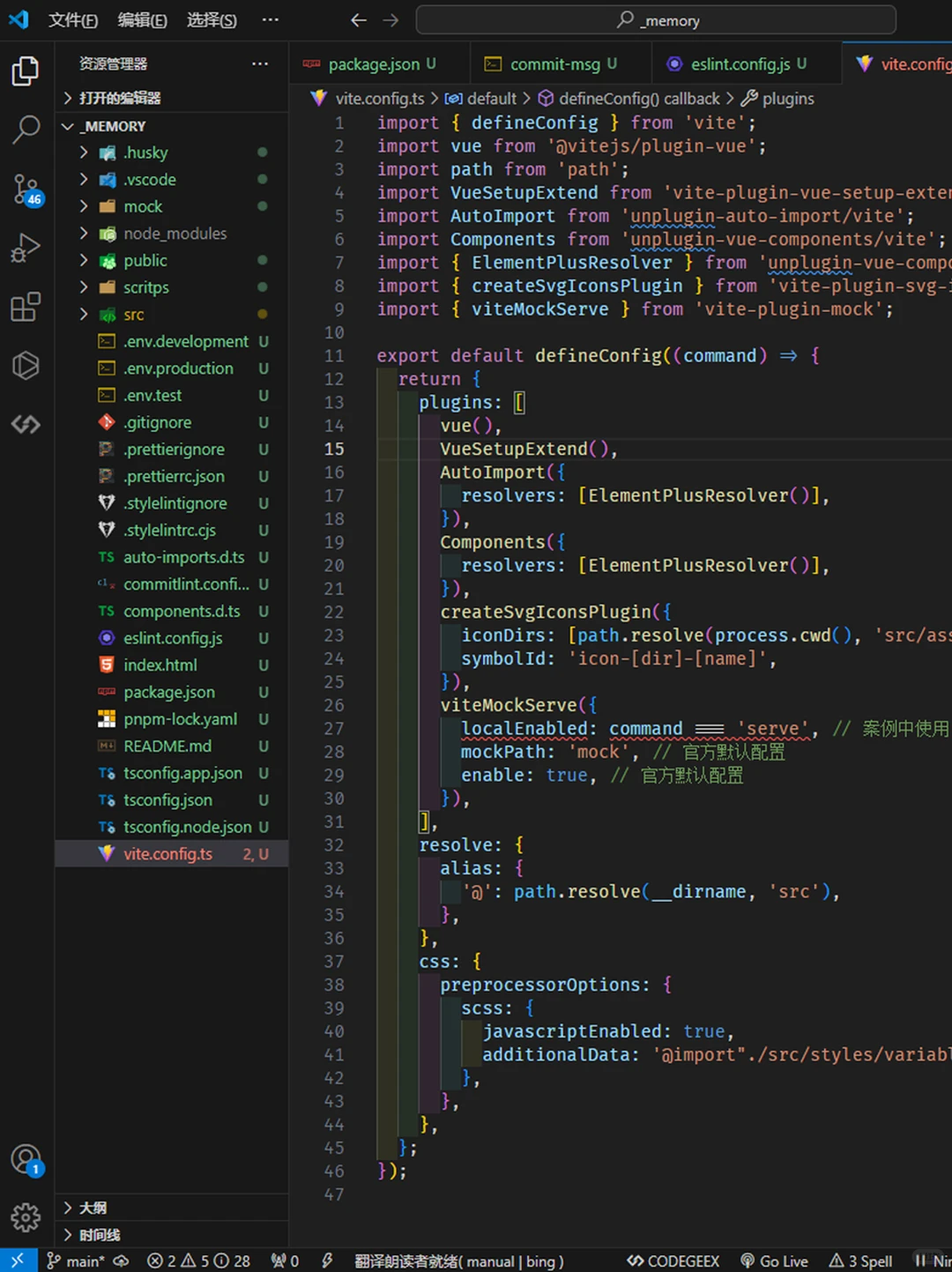Open .gitignore file
The image size is (952, 1272).
pos(172,422)
